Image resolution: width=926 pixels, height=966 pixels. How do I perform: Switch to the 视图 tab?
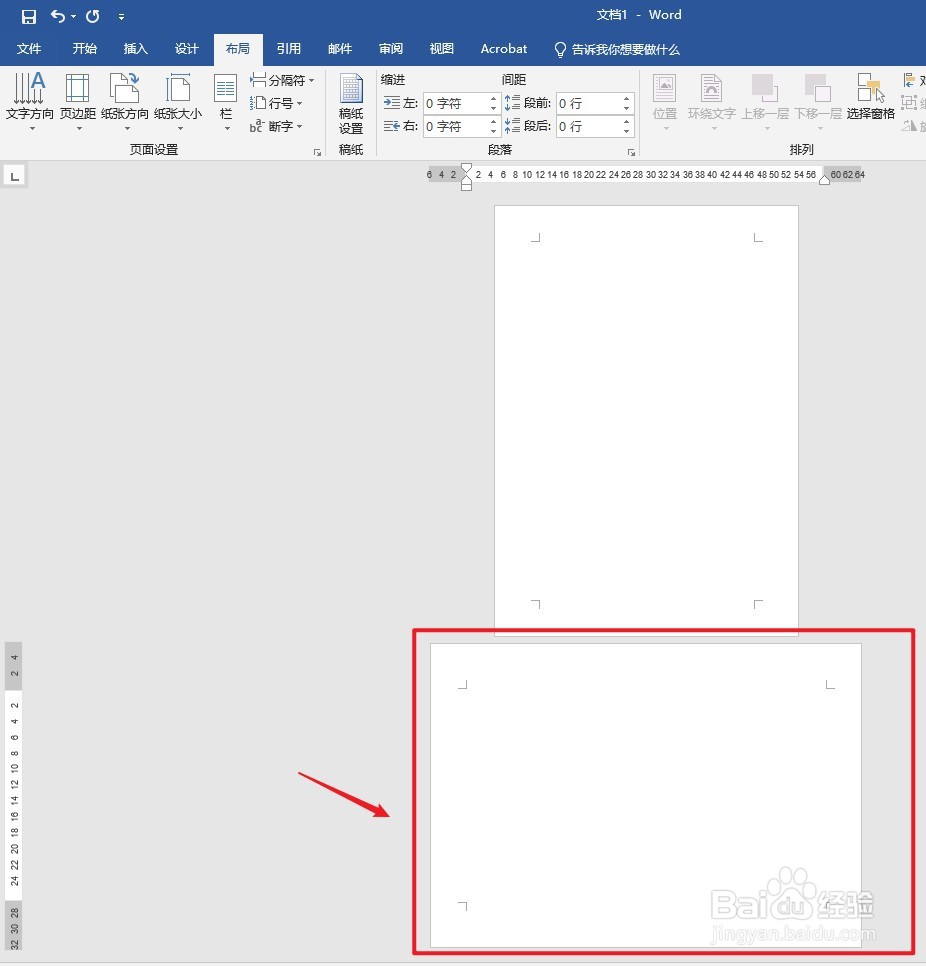[x=441, y=49]
